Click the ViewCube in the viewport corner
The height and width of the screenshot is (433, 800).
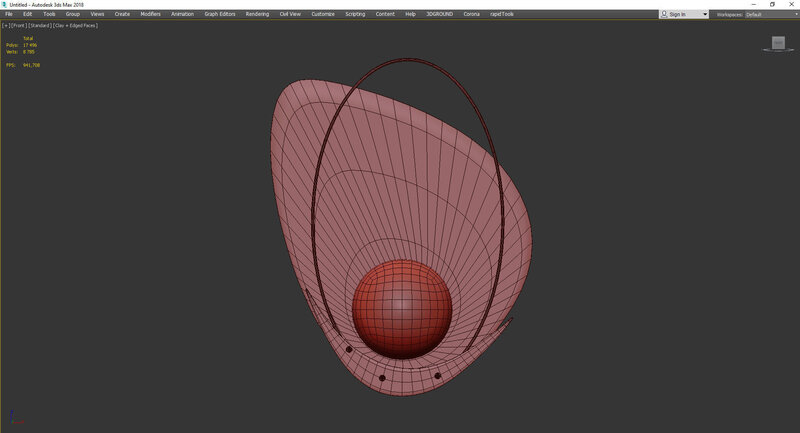point(778,43)
